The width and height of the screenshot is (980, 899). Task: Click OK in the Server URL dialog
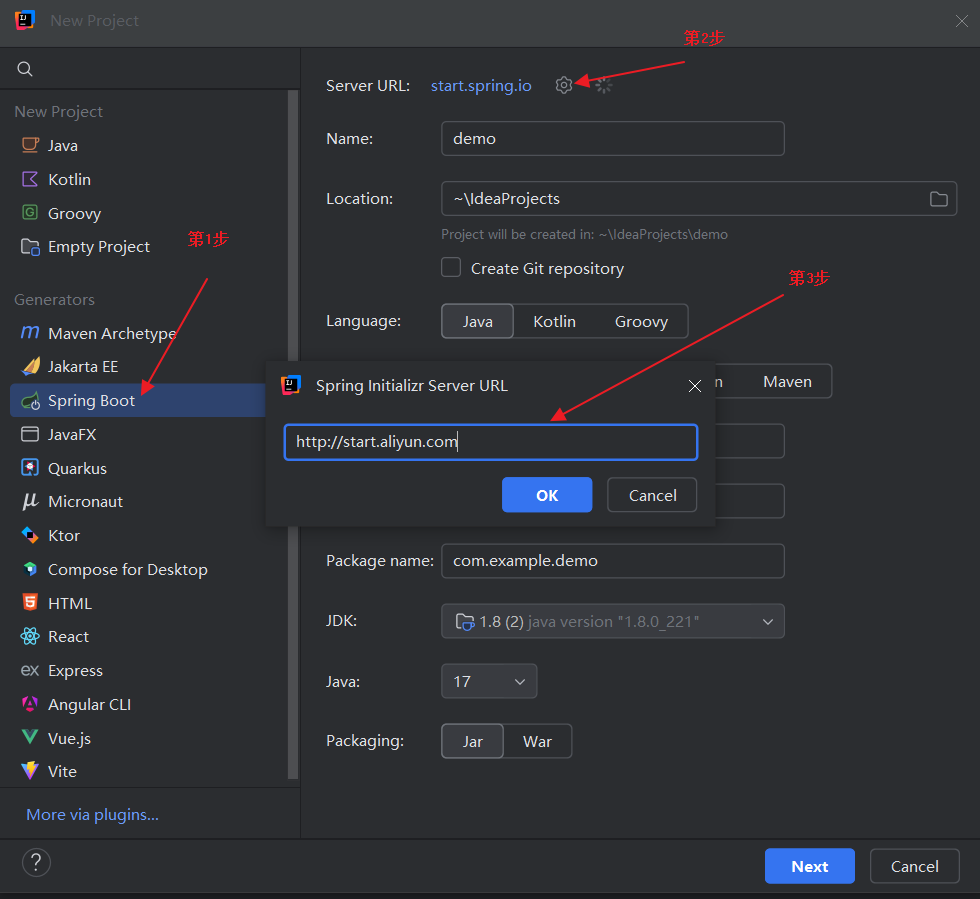pyautogui.click(x=547, y=495)
